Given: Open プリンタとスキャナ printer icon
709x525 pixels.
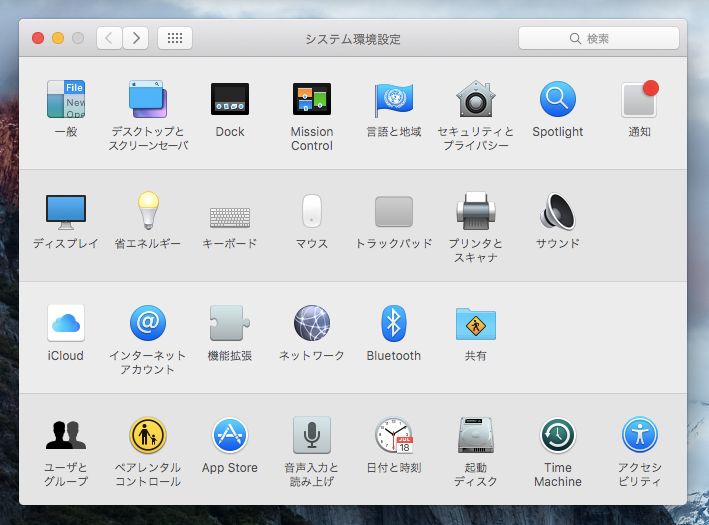Looking at the screenshot, I should tap(476, 211).
